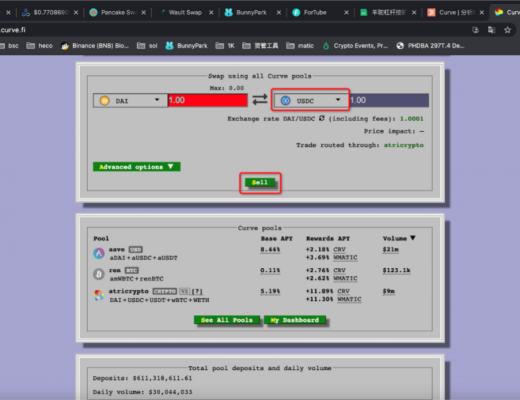Open My Dashboard button
The height and width of the screenshot is (400, 520).
[x=295, y=320]
